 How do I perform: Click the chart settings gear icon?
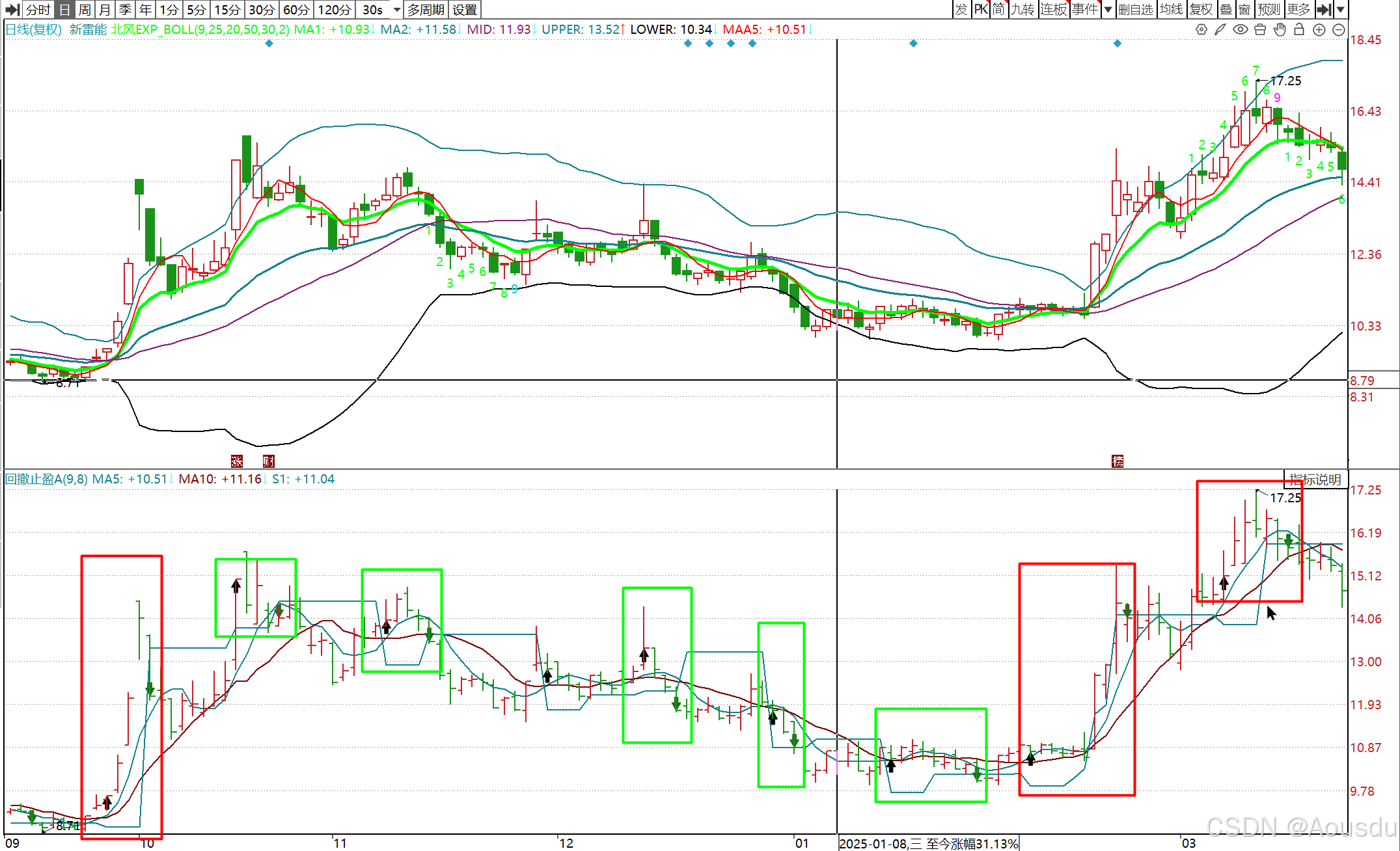click(1201, 29)
